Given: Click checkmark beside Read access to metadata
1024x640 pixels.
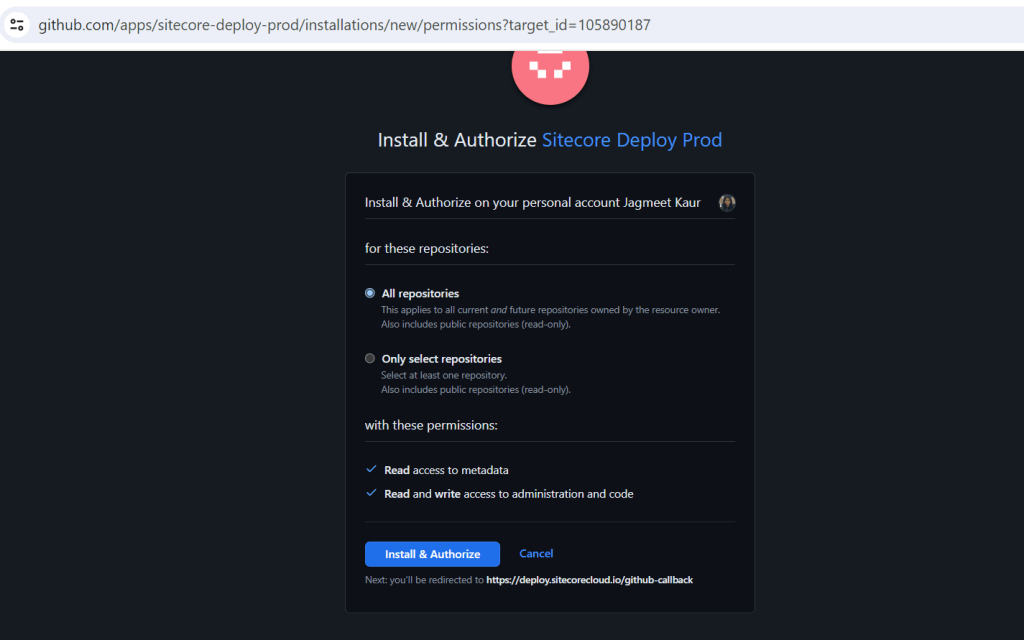Looking at the screenshot, I should [371, 469].
